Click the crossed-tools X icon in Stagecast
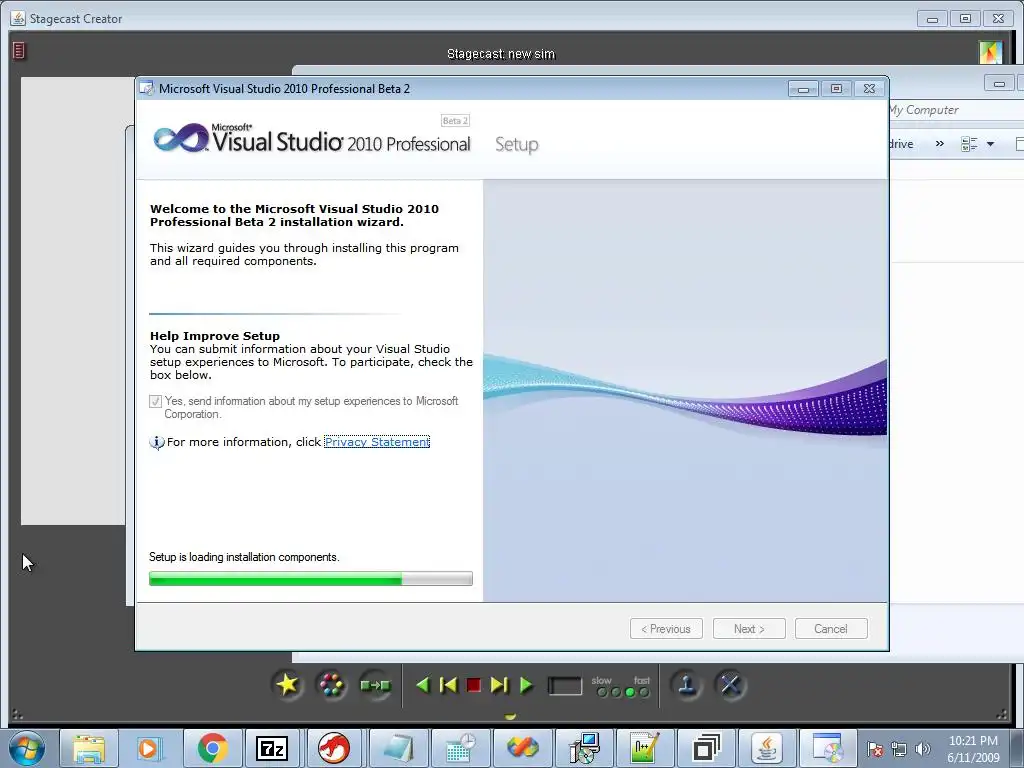Viewport: 1024px width, 768px height. (x=730, y=685)
